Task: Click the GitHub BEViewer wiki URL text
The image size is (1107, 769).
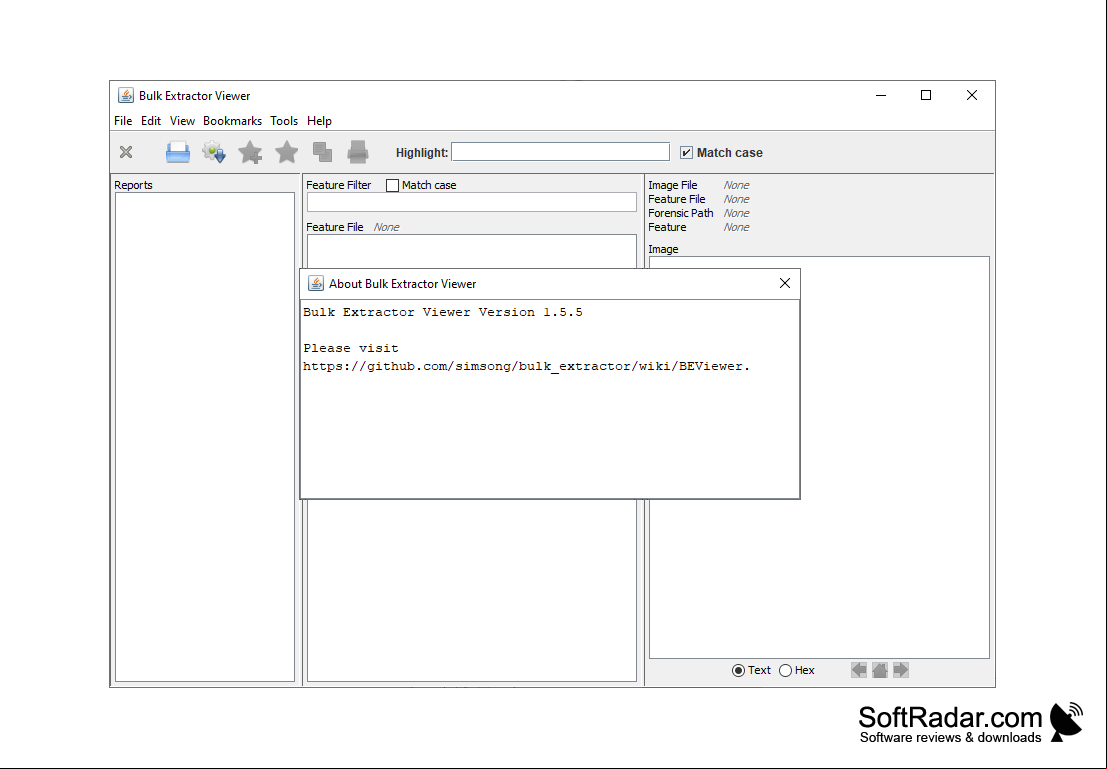Action: pos(526,366)
